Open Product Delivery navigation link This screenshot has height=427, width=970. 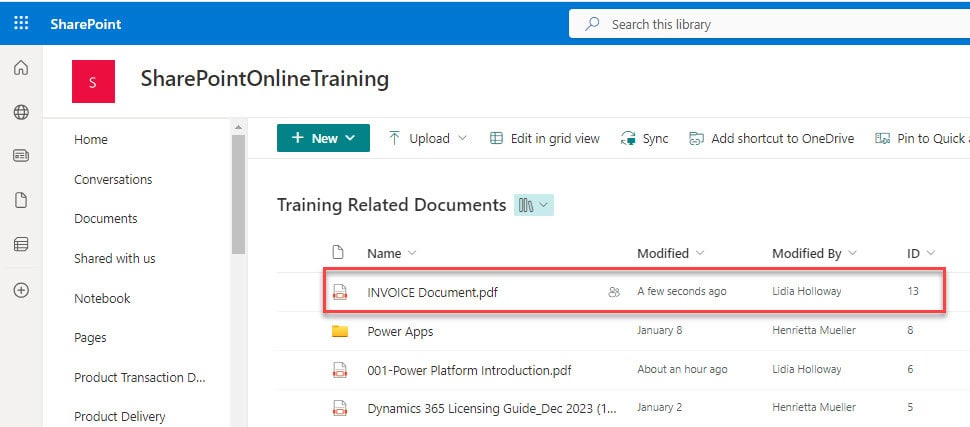[x=119, y=416]
